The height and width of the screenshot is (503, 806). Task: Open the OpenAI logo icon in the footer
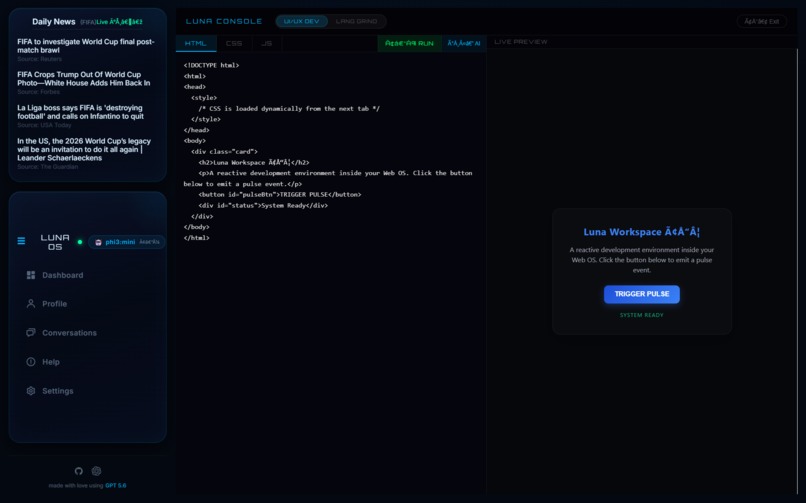96,471
